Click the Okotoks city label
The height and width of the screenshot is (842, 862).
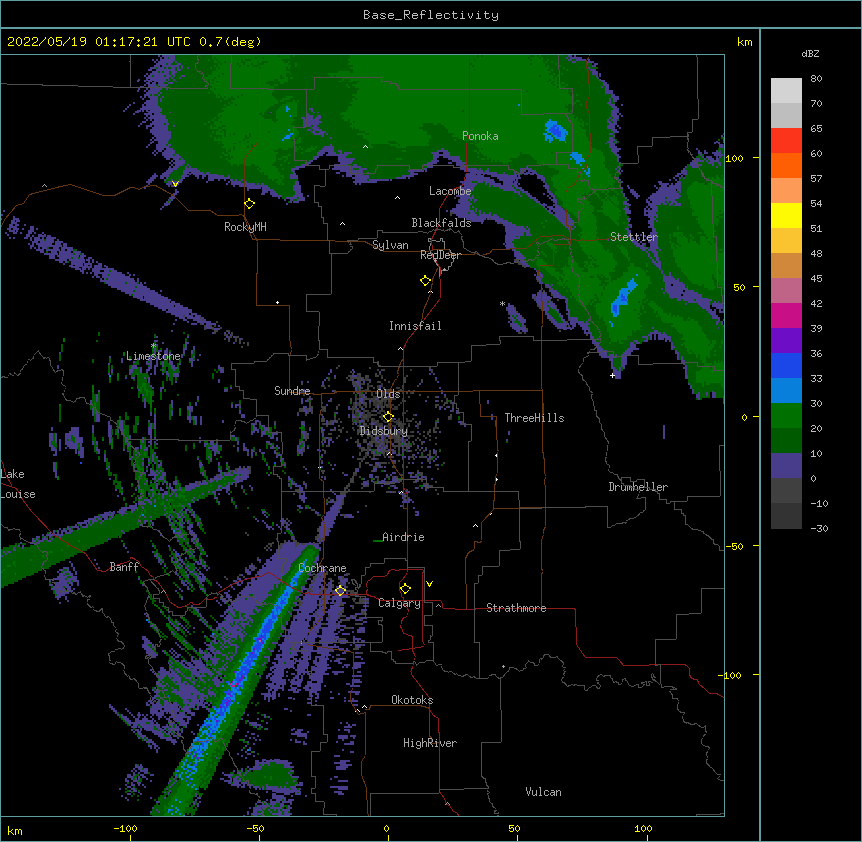coord(412,700)
